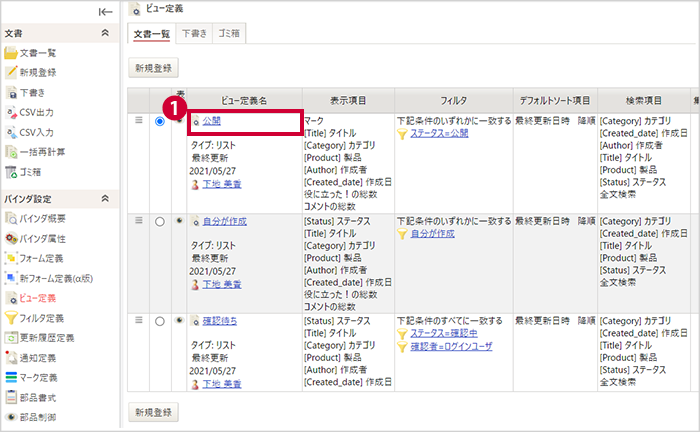Image resolution: width=700 pixels, height=432 pixels.
Task: Open 下地 美香 user link in 確認待ち row
Action: pos(222,384)
